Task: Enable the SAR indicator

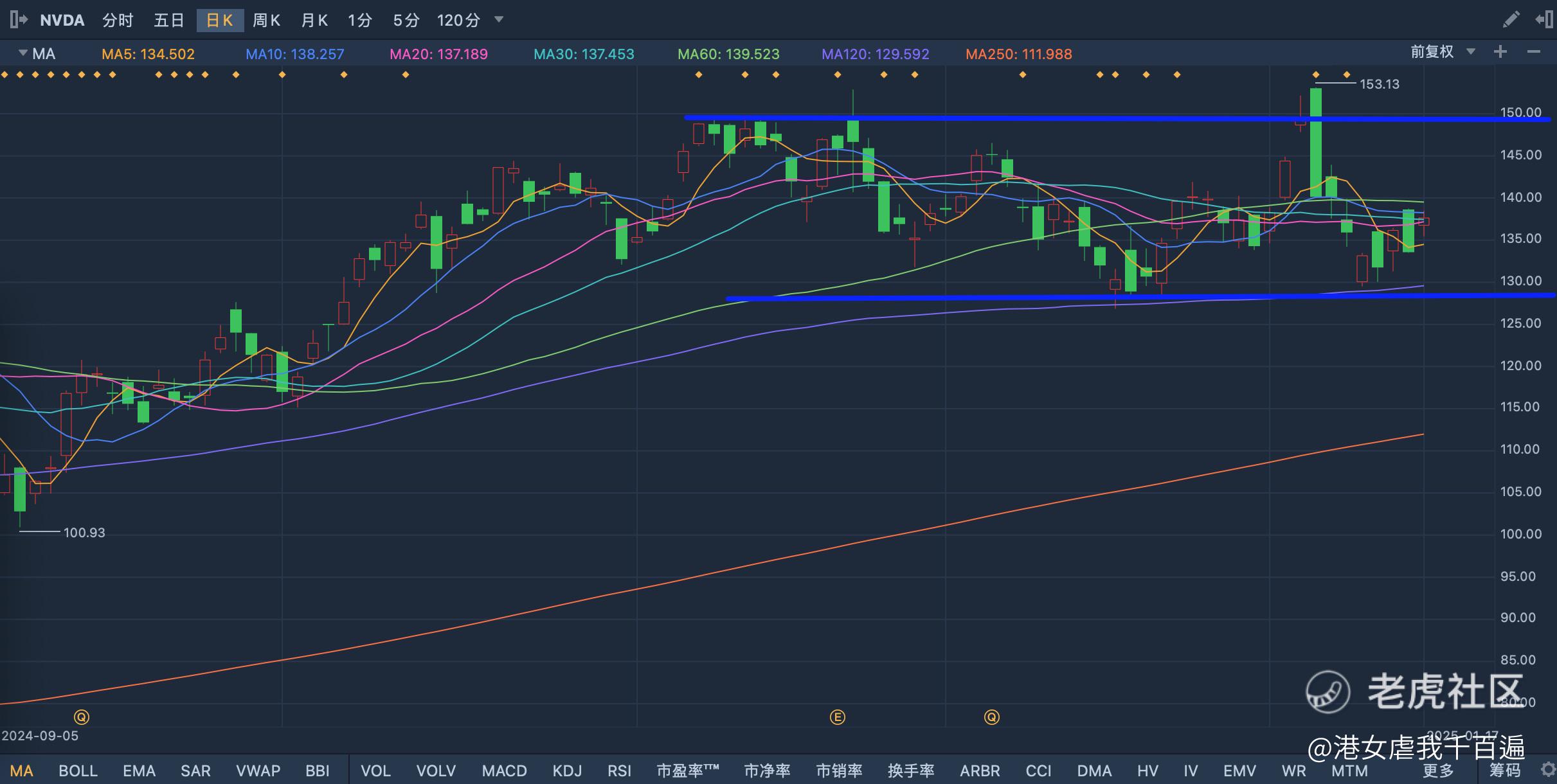Action: coord(195,771)
